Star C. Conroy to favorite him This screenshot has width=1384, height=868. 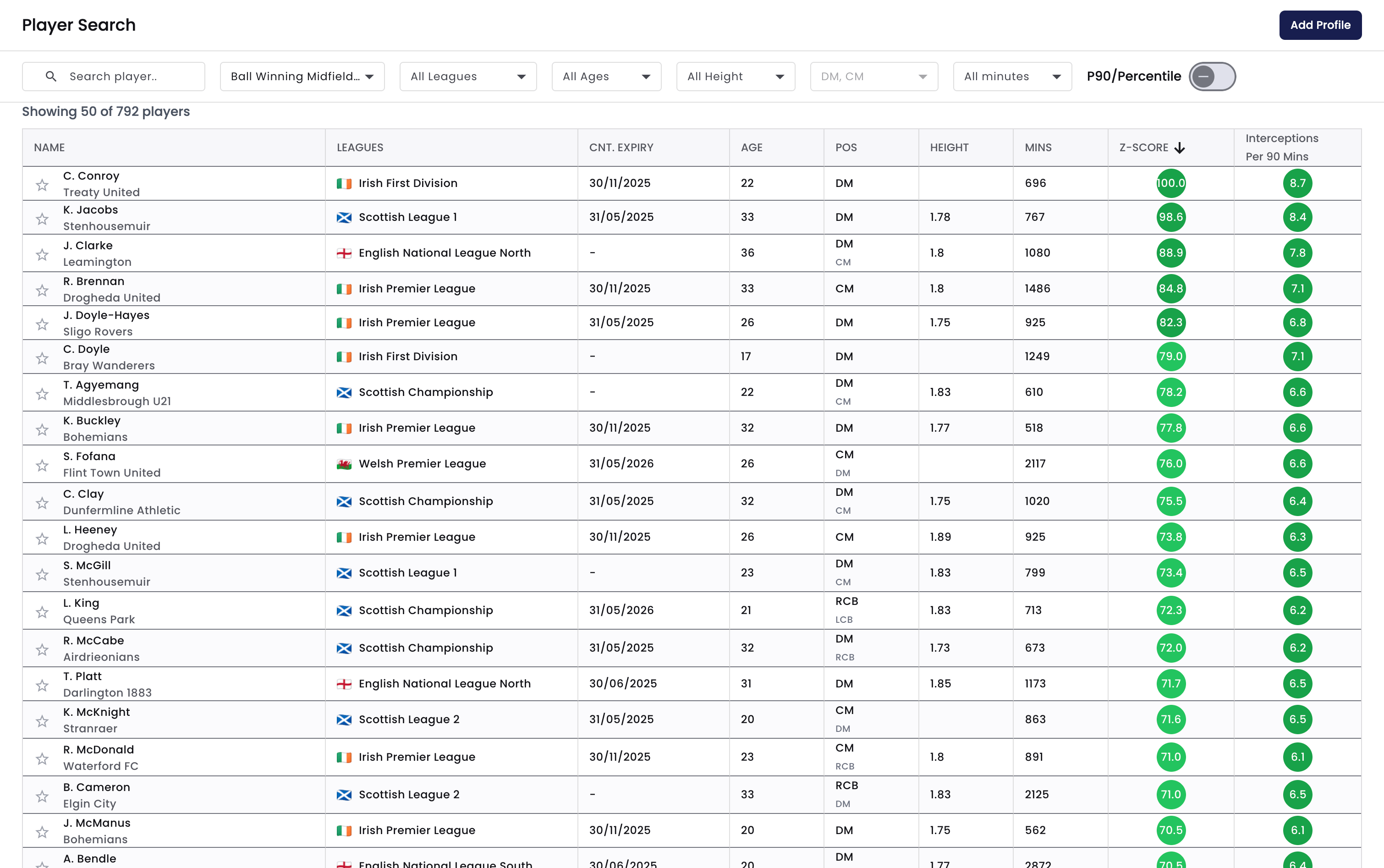[x=42, y=184]
